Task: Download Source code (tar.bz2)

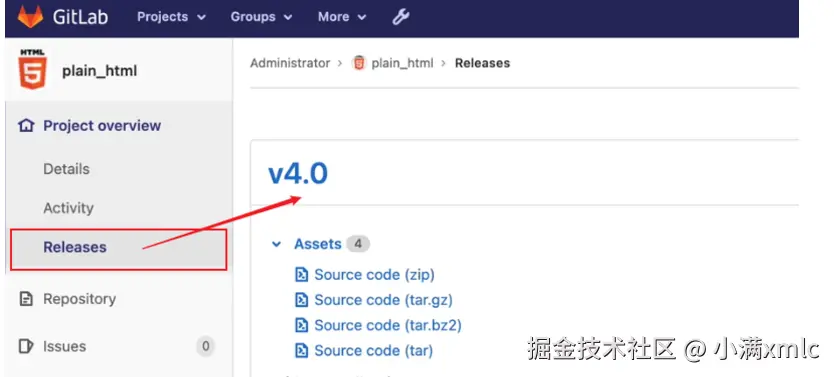Action: [x=388, y=325]
